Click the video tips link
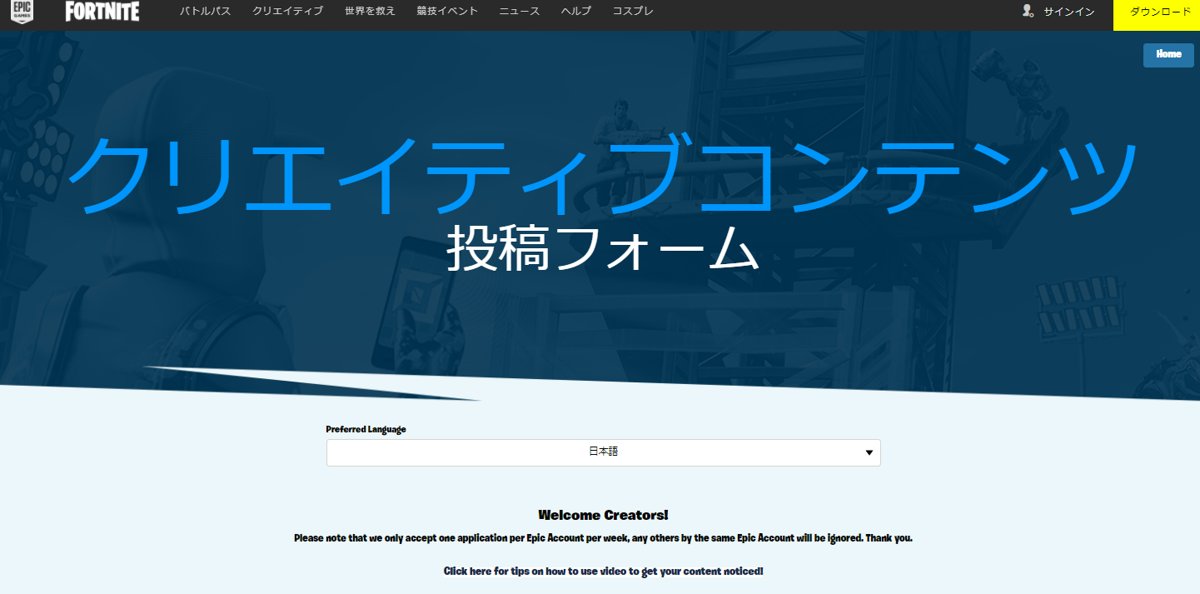 603,571
